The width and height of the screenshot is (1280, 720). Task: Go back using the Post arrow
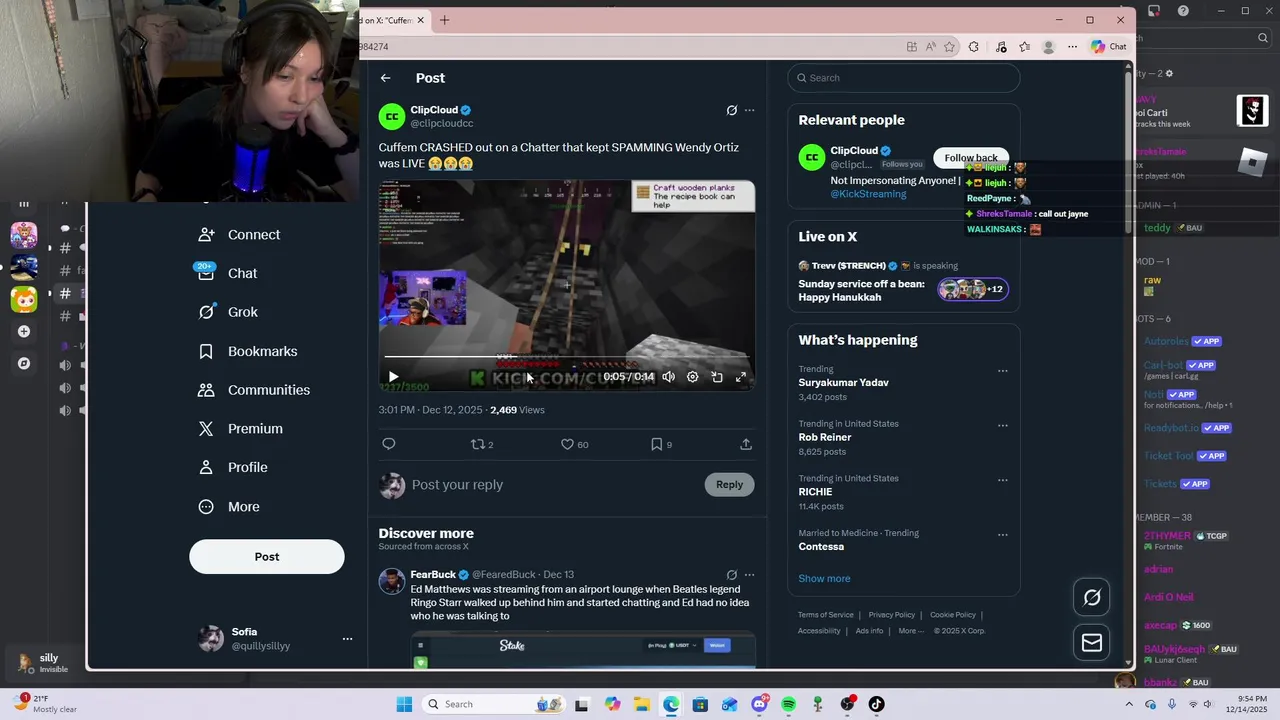(385, 78)
